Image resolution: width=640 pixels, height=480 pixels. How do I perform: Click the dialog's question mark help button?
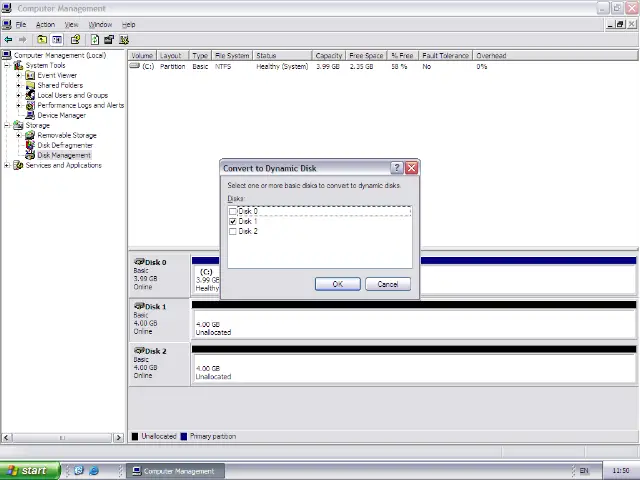(x=397, y=168)
